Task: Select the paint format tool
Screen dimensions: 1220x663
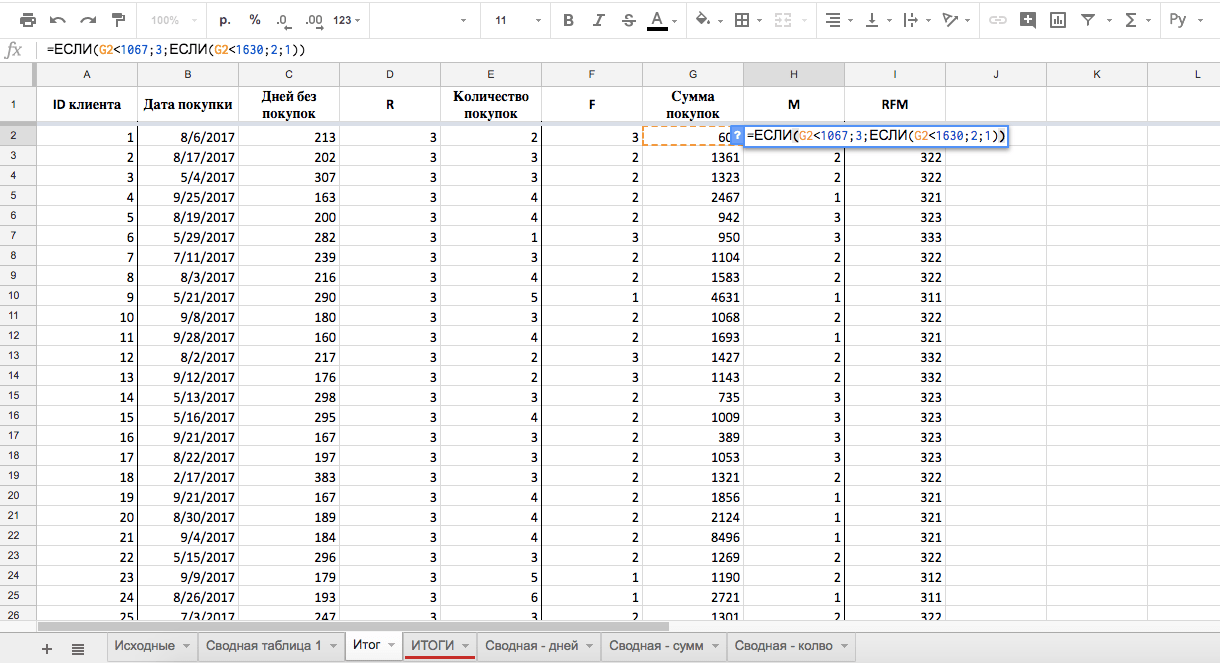Action: click(x=119, y=20)
